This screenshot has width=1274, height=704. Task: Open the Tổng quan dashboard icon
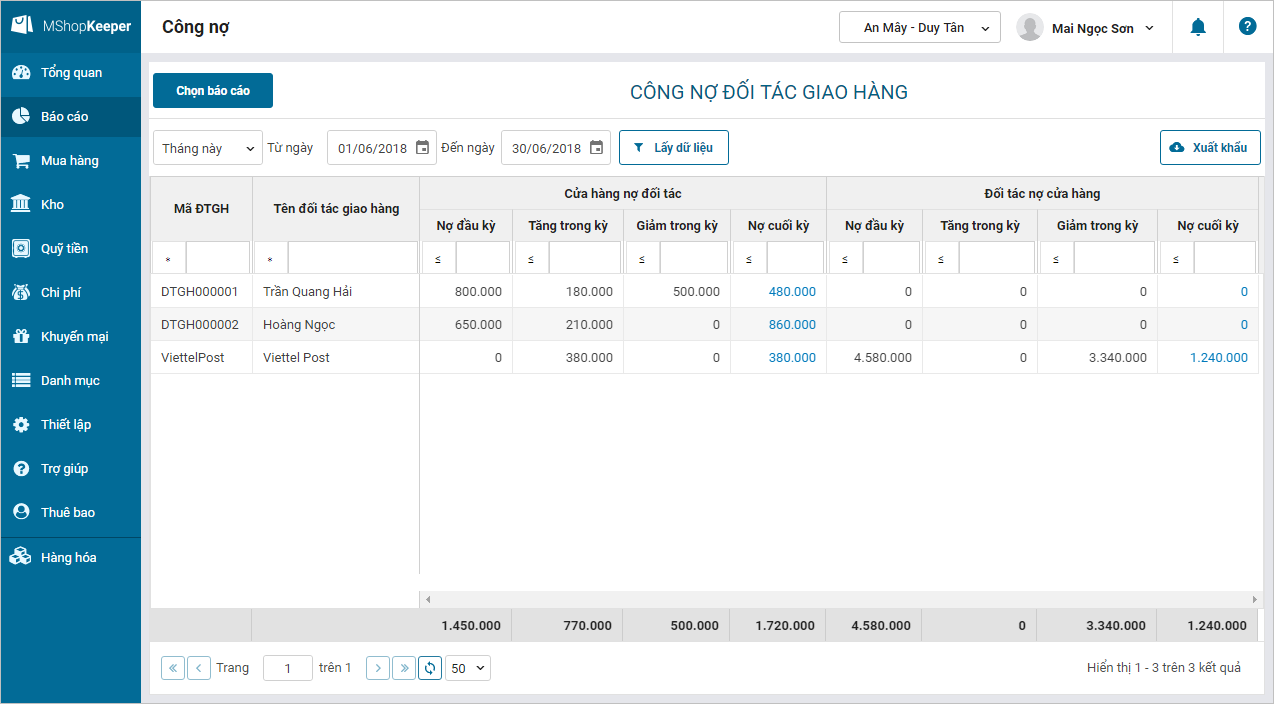[21, 73]
